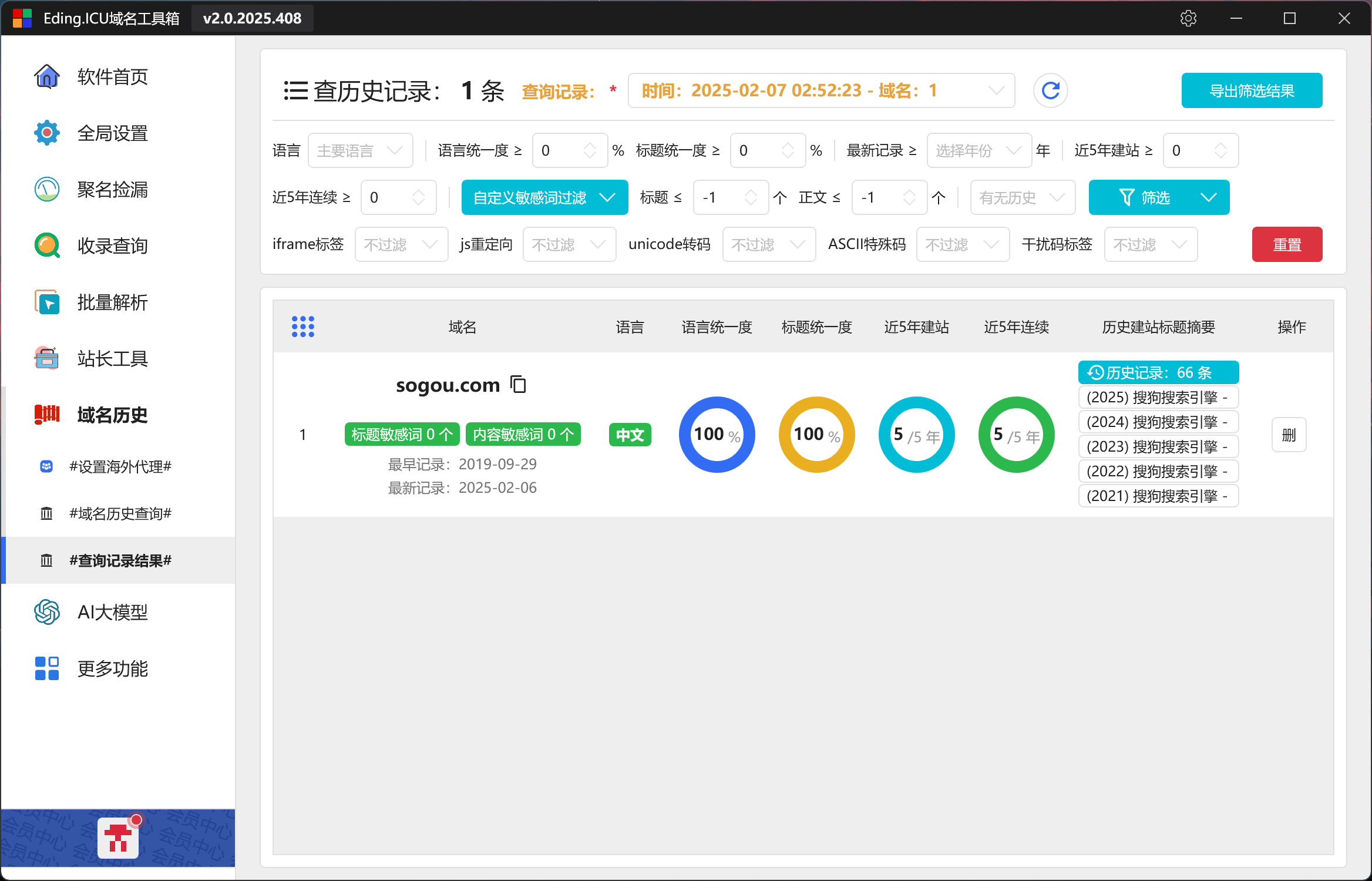Open iframe标签 filter dropdown
This screenshot has width=1372, height=881.
(401, 244)
